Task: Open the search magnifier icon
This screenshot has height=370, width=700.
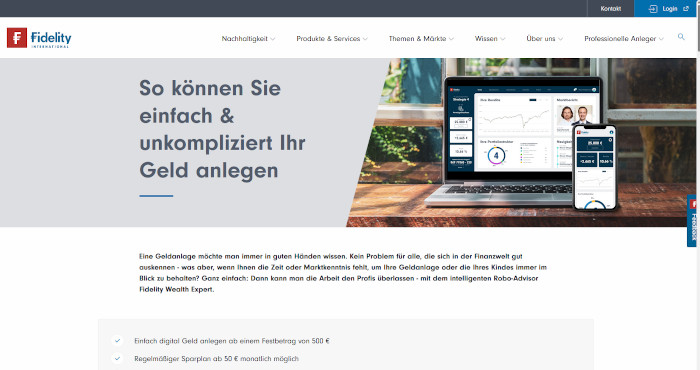Action: (681, 37)
